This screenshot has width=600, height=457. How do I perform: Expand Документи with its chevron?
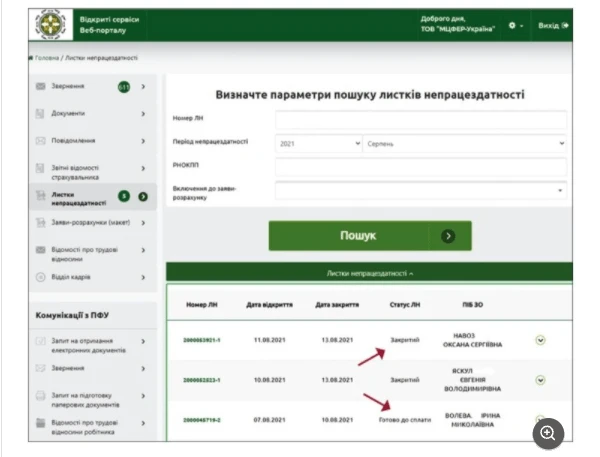(x=143, y=114)
